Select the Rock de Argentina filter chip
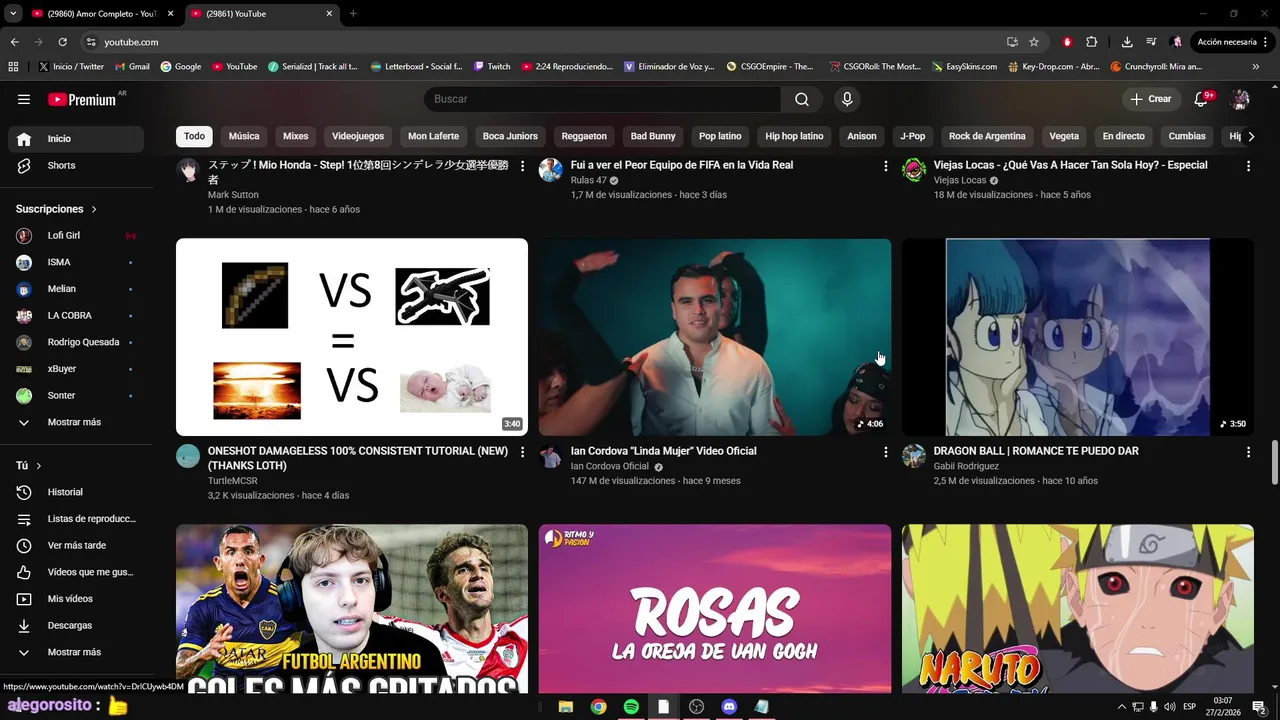The height and width of the screenshot is (720, 1280). point(987,136)
